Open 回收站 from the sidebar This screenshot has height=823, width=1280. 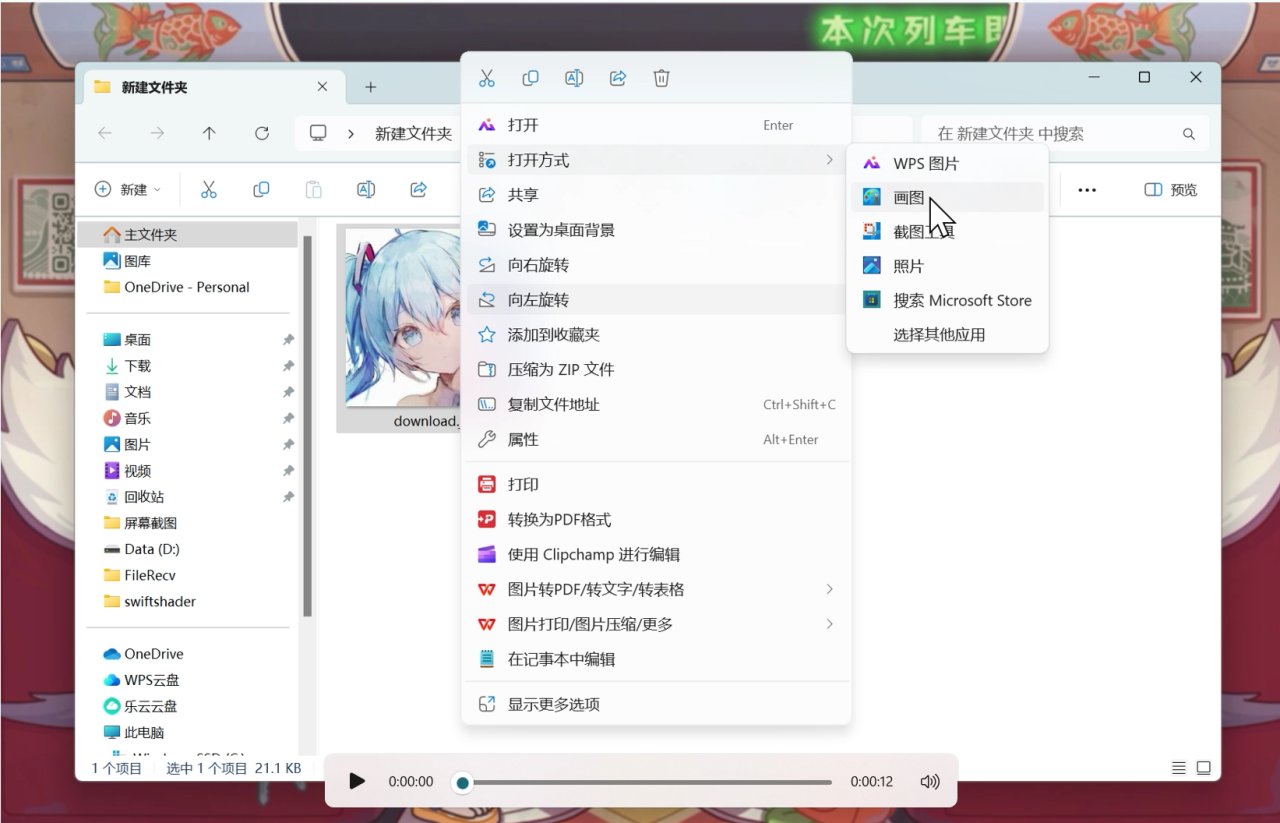[187, 497]
